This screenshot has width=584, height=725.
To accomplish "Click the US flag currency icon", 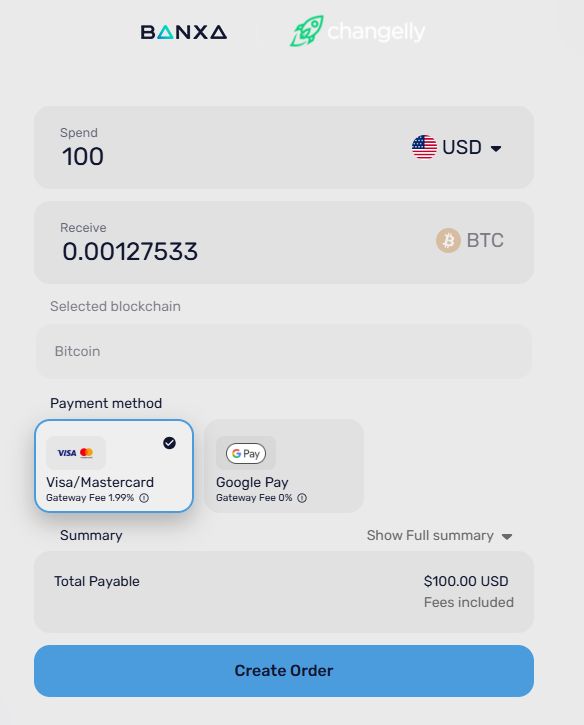I will (424, 147).
